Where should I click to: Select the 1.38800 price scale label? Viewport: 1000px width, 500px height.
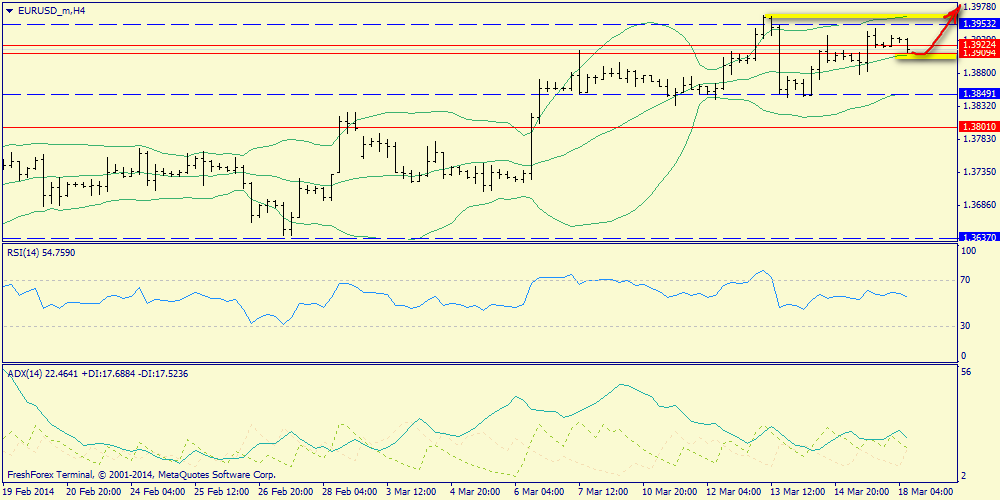[x=978, y=73]
